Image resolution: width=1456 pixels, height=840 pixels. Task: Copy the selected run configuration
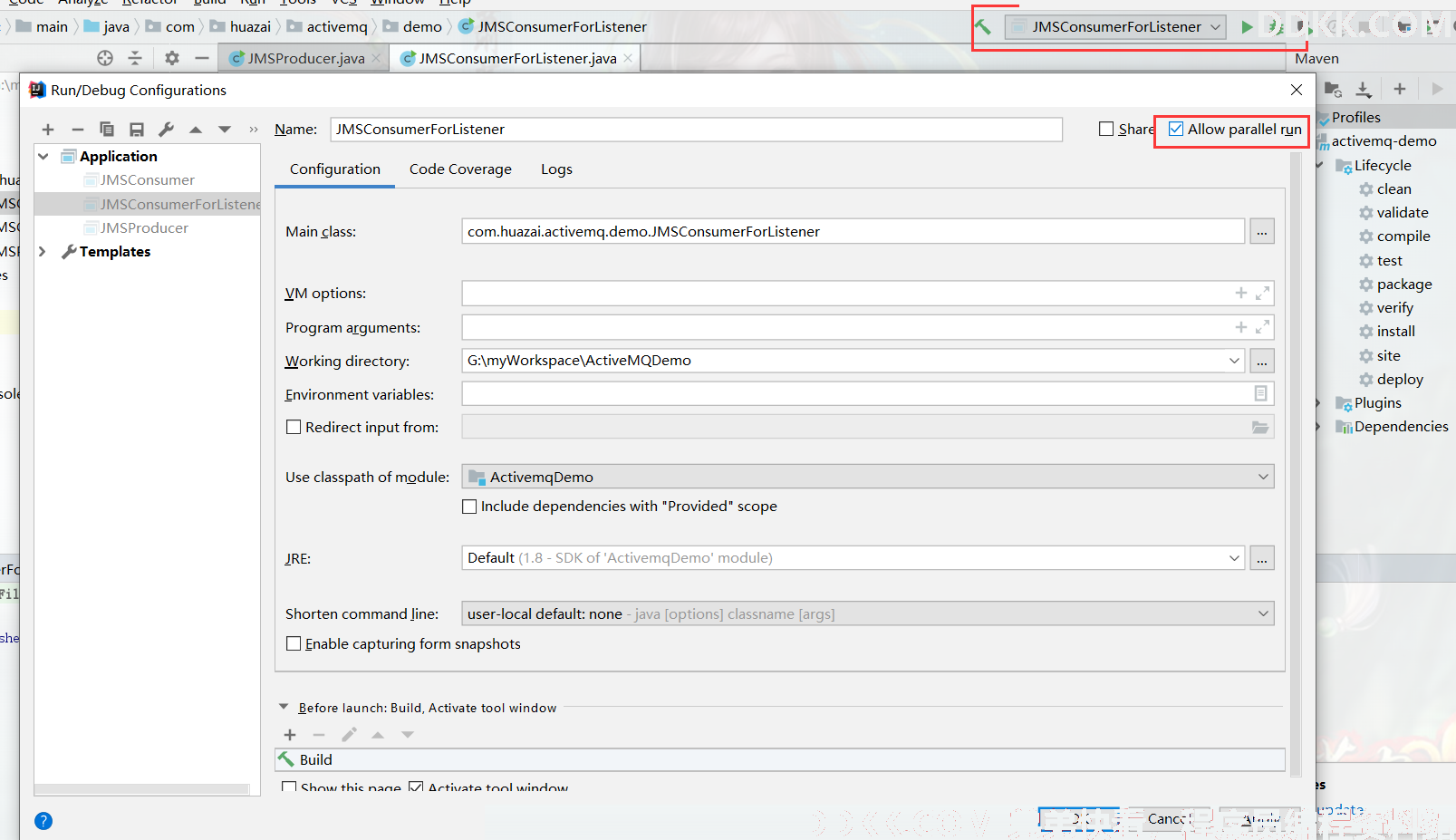pyautogui.click(x=107, y=130)
